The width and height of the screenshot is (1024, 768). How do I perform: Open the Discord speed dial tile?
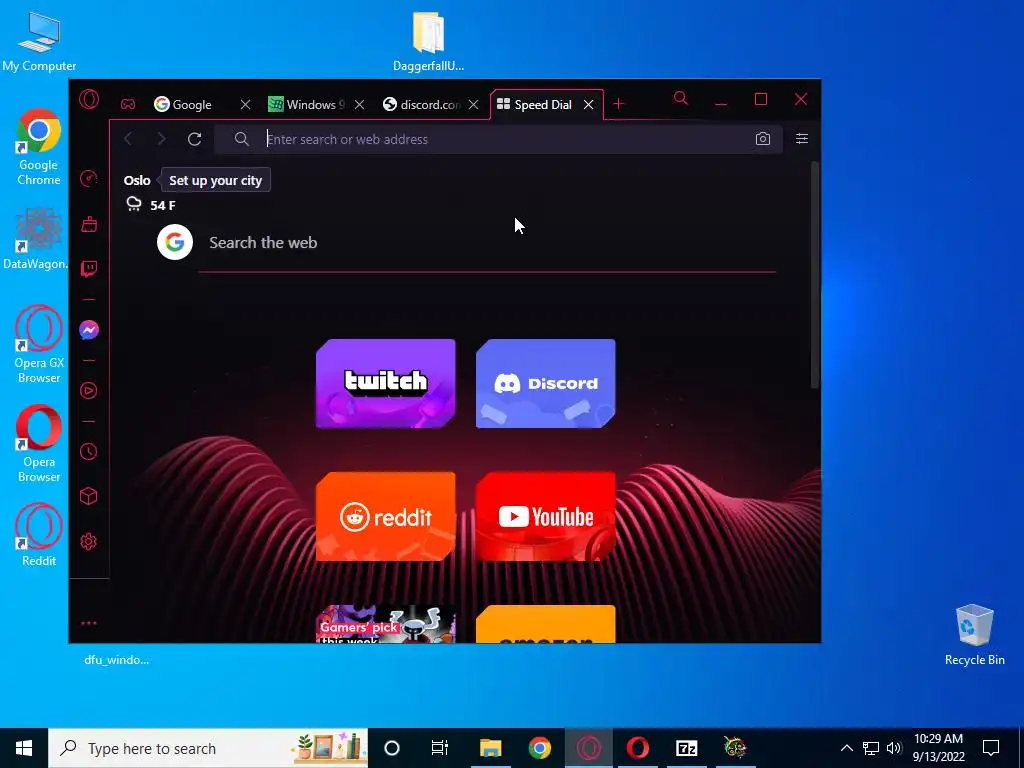(x=545, y=383)
